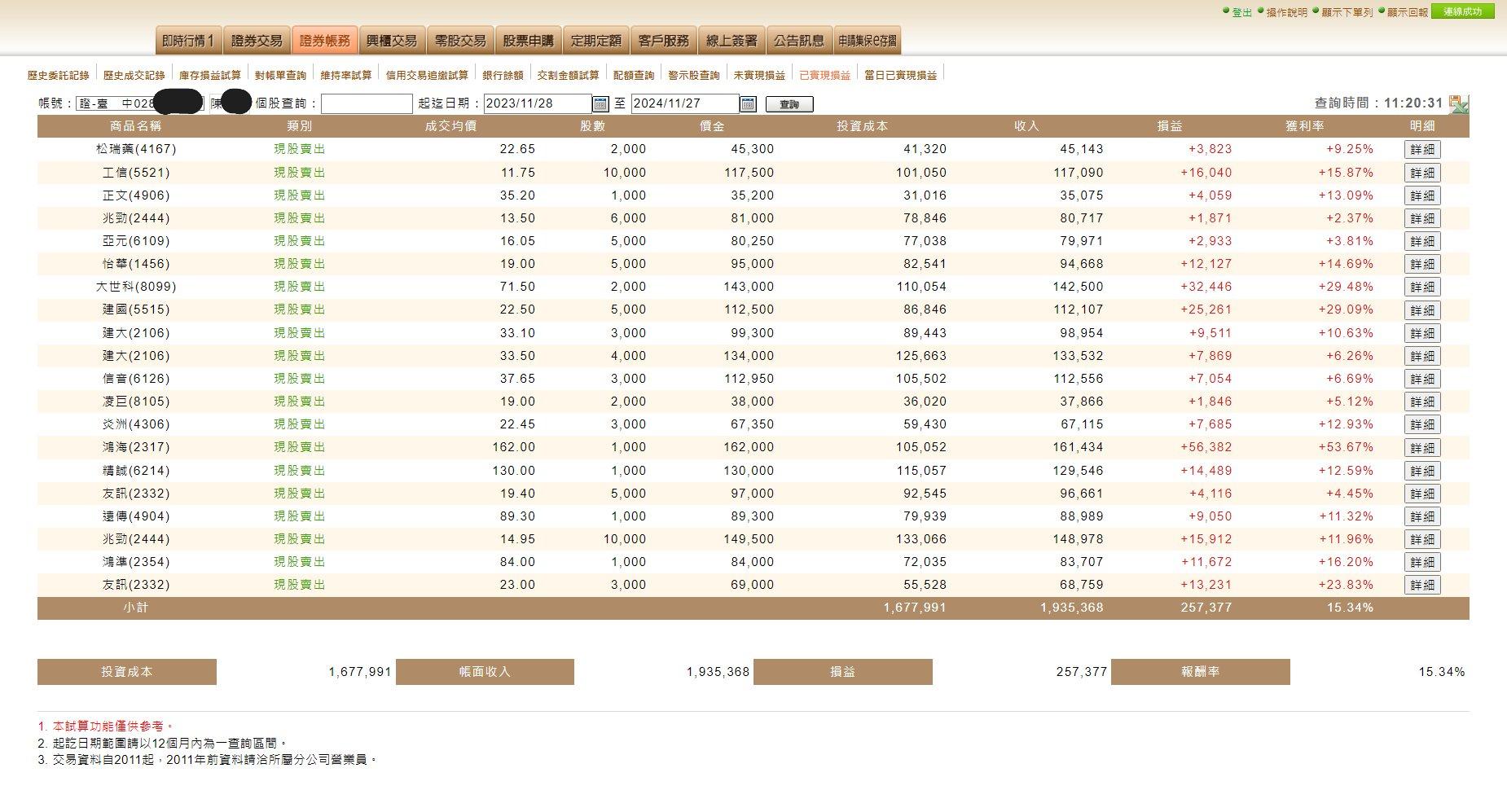The width and height of the screenshot is (1507, 812).
Task: Click 詳細 button for 鴻海(2317) row
Action: [1422, 448]
